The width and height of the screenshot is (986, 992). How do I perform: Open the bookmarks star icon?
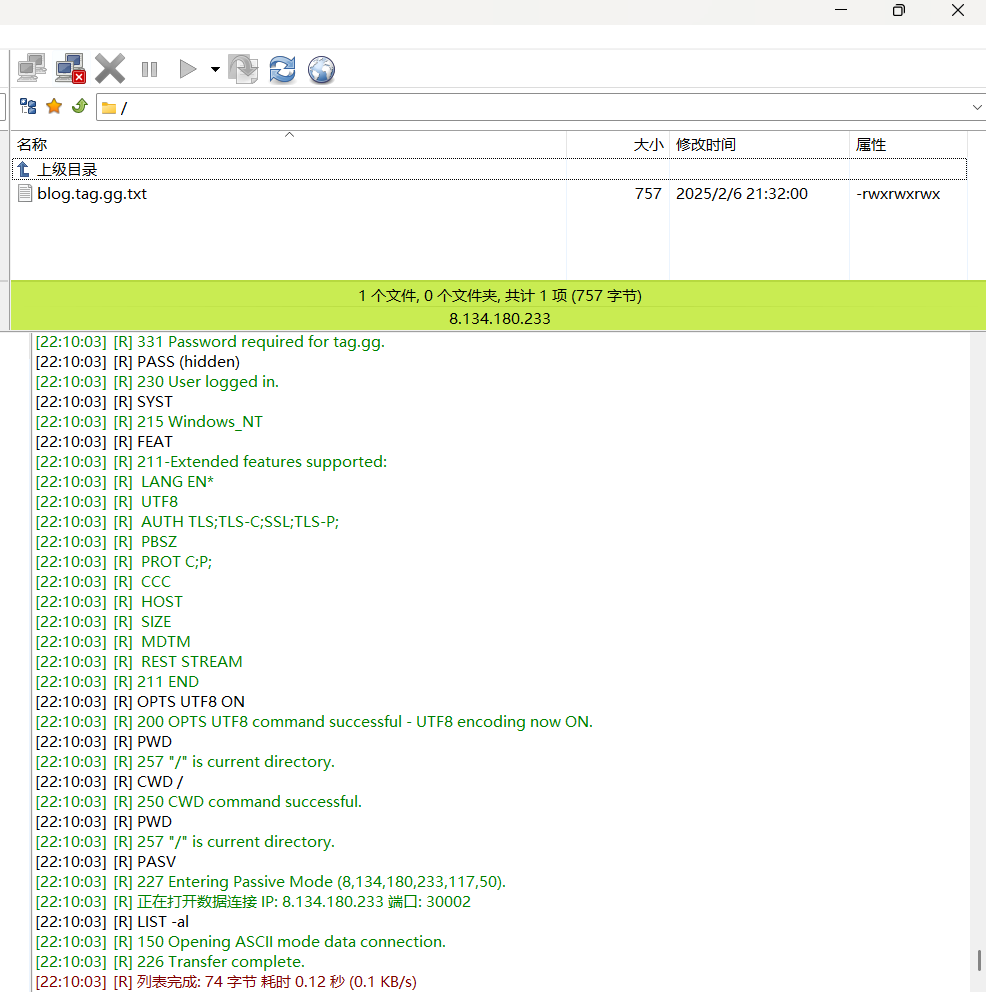(x=54, y=107)
